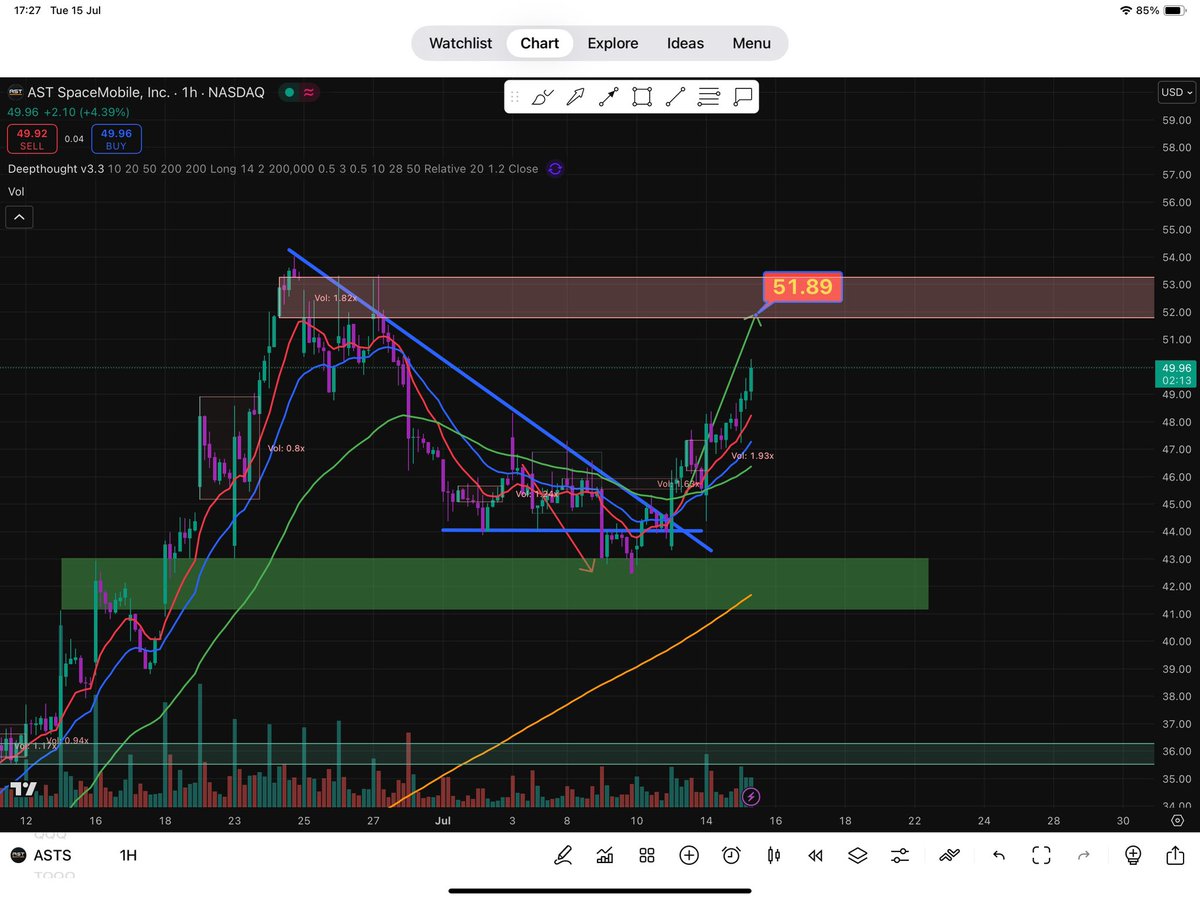Change the 1H timeframe interval
Viewport: 1200px width, 900px height.
pyautogui.click(x=128, y=856)
